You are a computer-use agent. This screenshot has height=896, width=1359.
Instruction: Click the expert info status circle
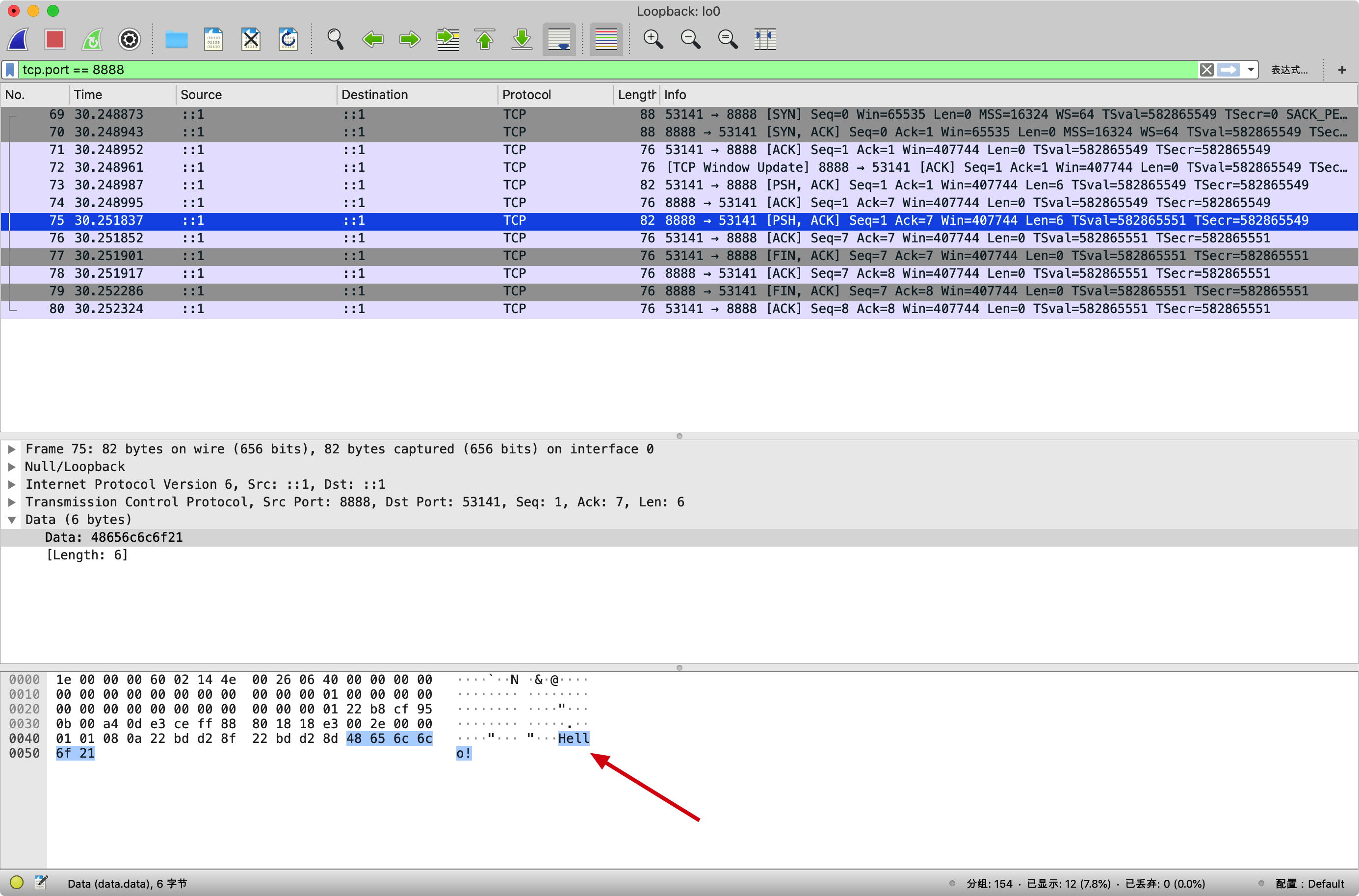click(x=17, y=882)
